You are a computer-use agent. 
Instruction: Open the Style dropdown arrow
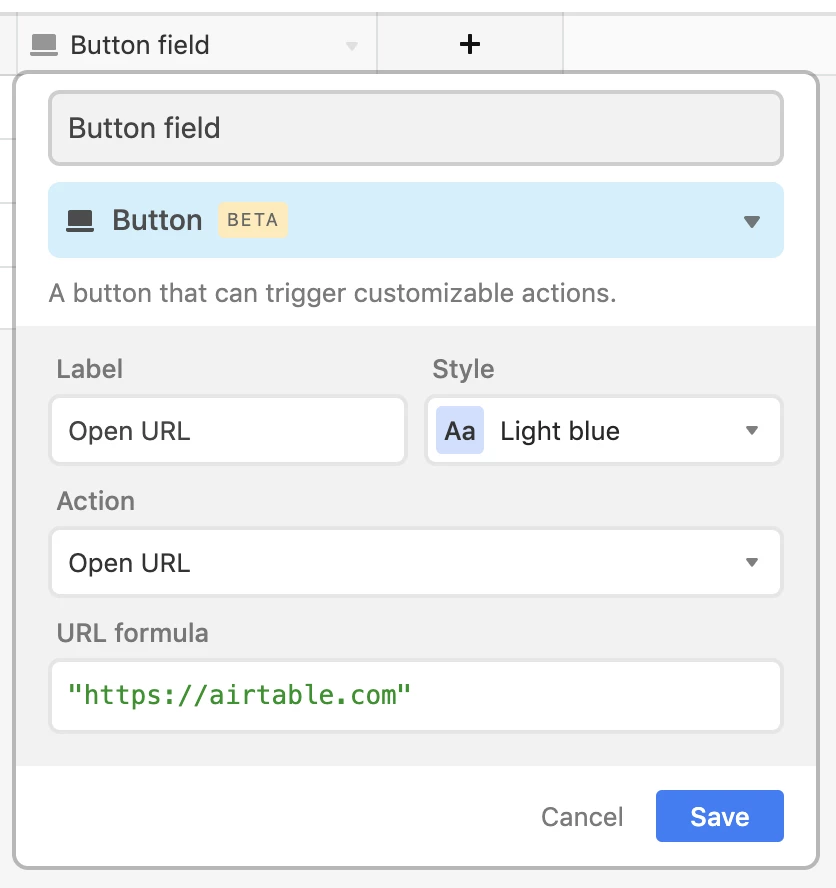(x=752, y=430)
